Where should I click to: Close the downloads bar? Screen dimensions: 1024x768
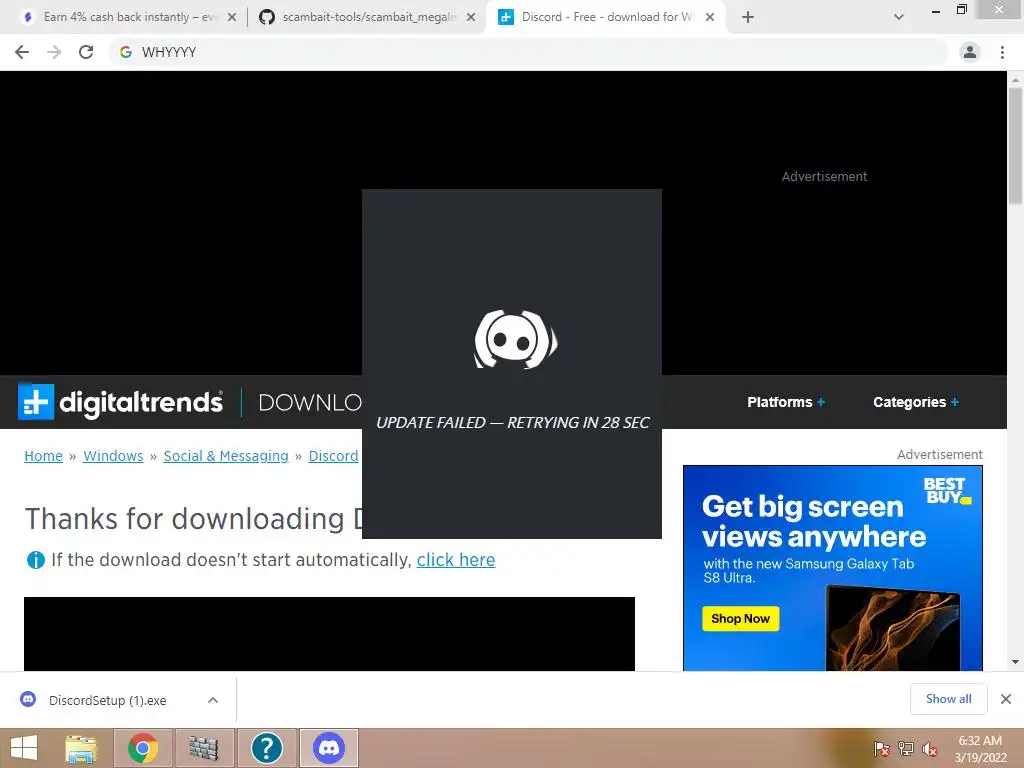tap(1006, 699)
